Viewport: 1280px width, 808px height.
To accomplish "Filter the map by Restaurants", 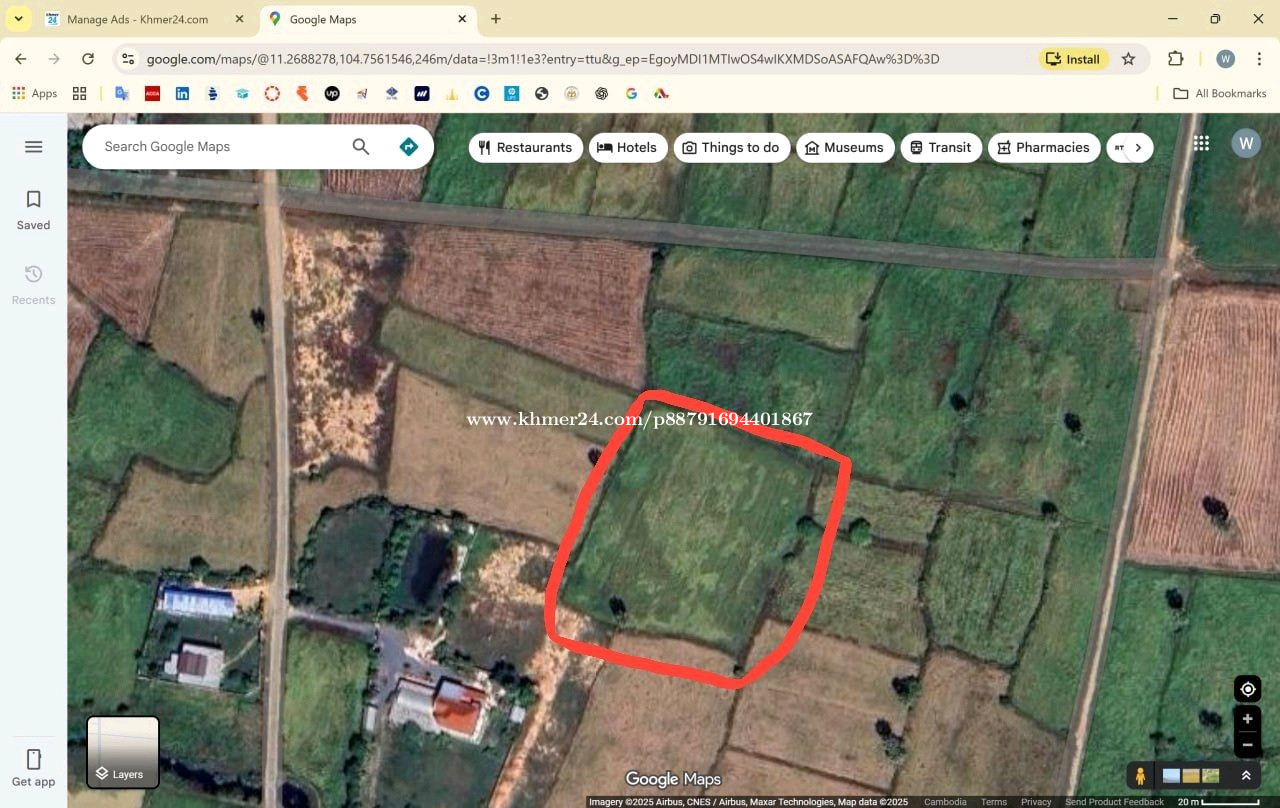I will click(x=525, y=147).
